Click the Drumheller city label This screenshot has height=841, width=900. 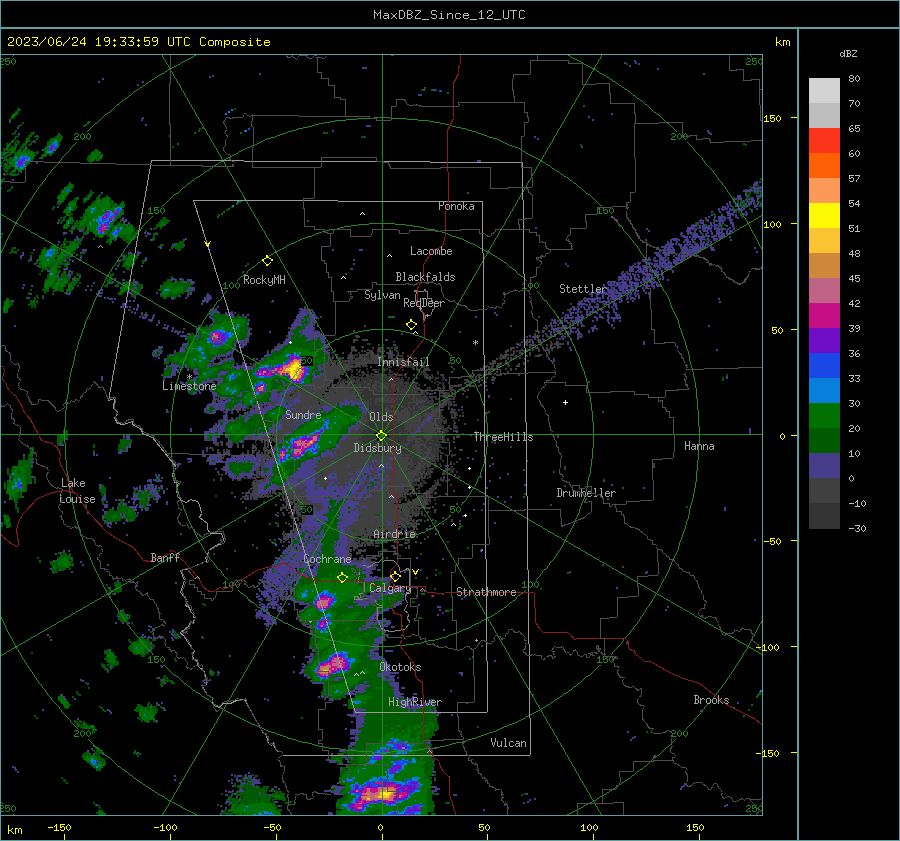click(x=586, y=493)
